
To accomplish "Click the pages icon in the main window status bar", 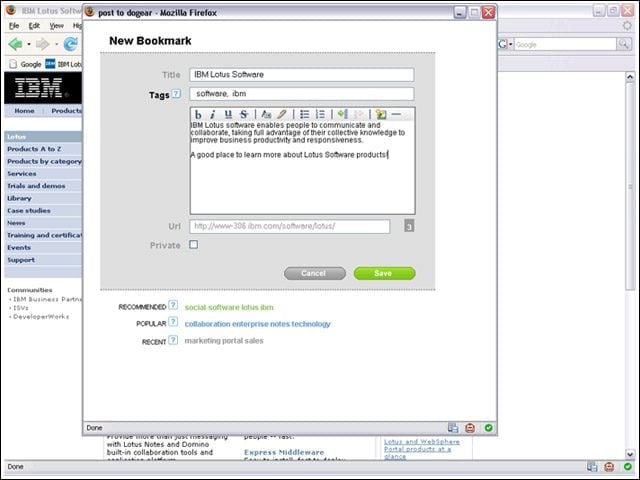I will pyautogui.click(x=592, y=467).
